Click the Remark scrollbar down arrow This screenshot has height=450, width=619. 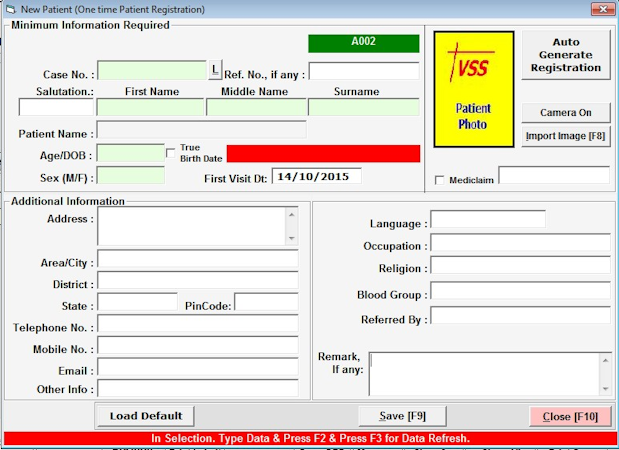[x=605, y=389]
